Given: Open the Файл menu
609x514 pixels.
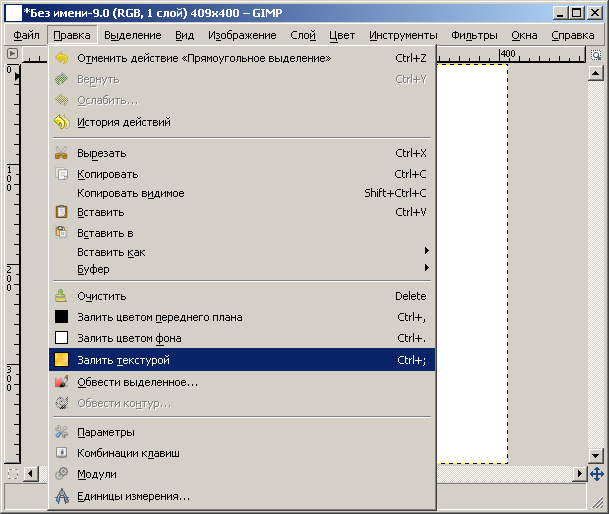Looking at the screenshot, I should (x=26, y=35).
